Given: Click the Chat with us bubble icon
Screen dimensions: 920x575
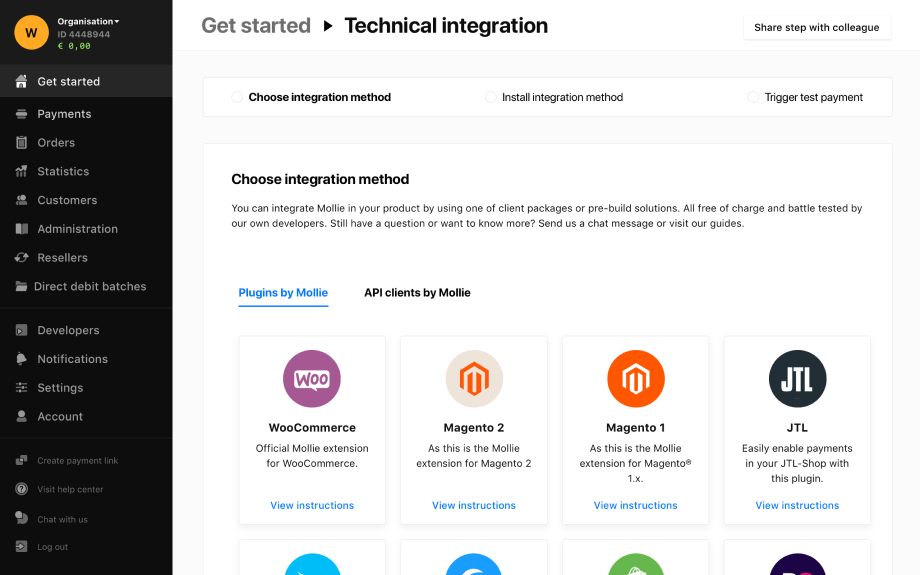Looking at the screenshot, I should click(x=21, y=518).
